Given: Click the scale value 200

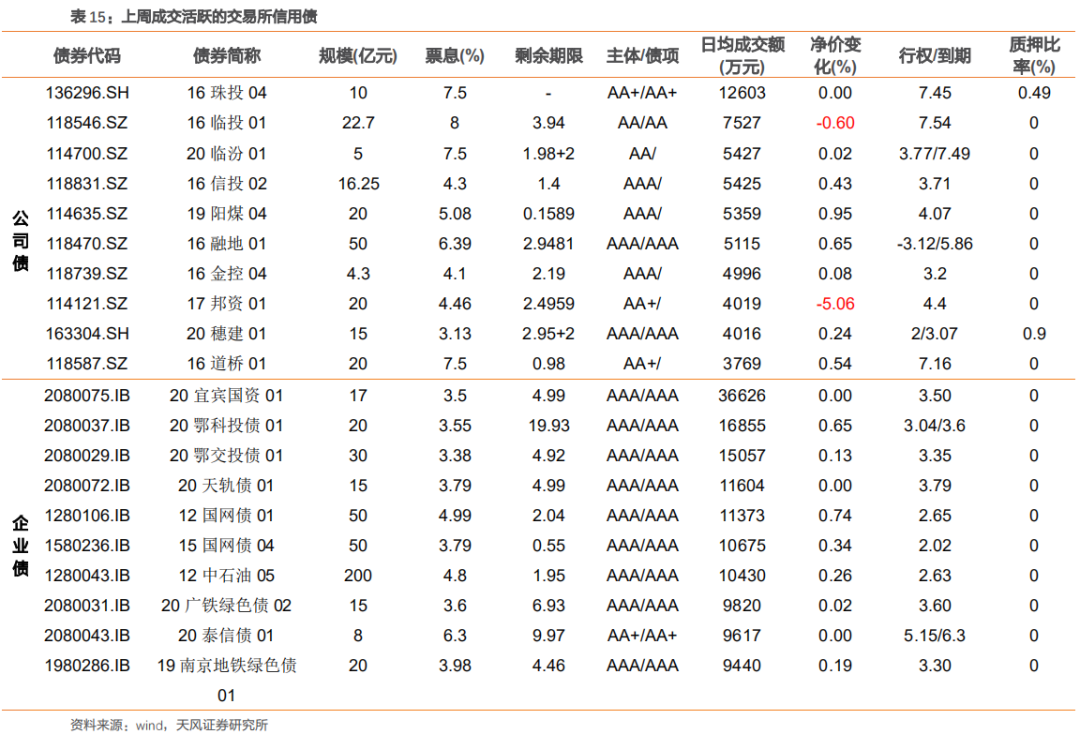Looking at the screenshot, I should pos(358,575).
